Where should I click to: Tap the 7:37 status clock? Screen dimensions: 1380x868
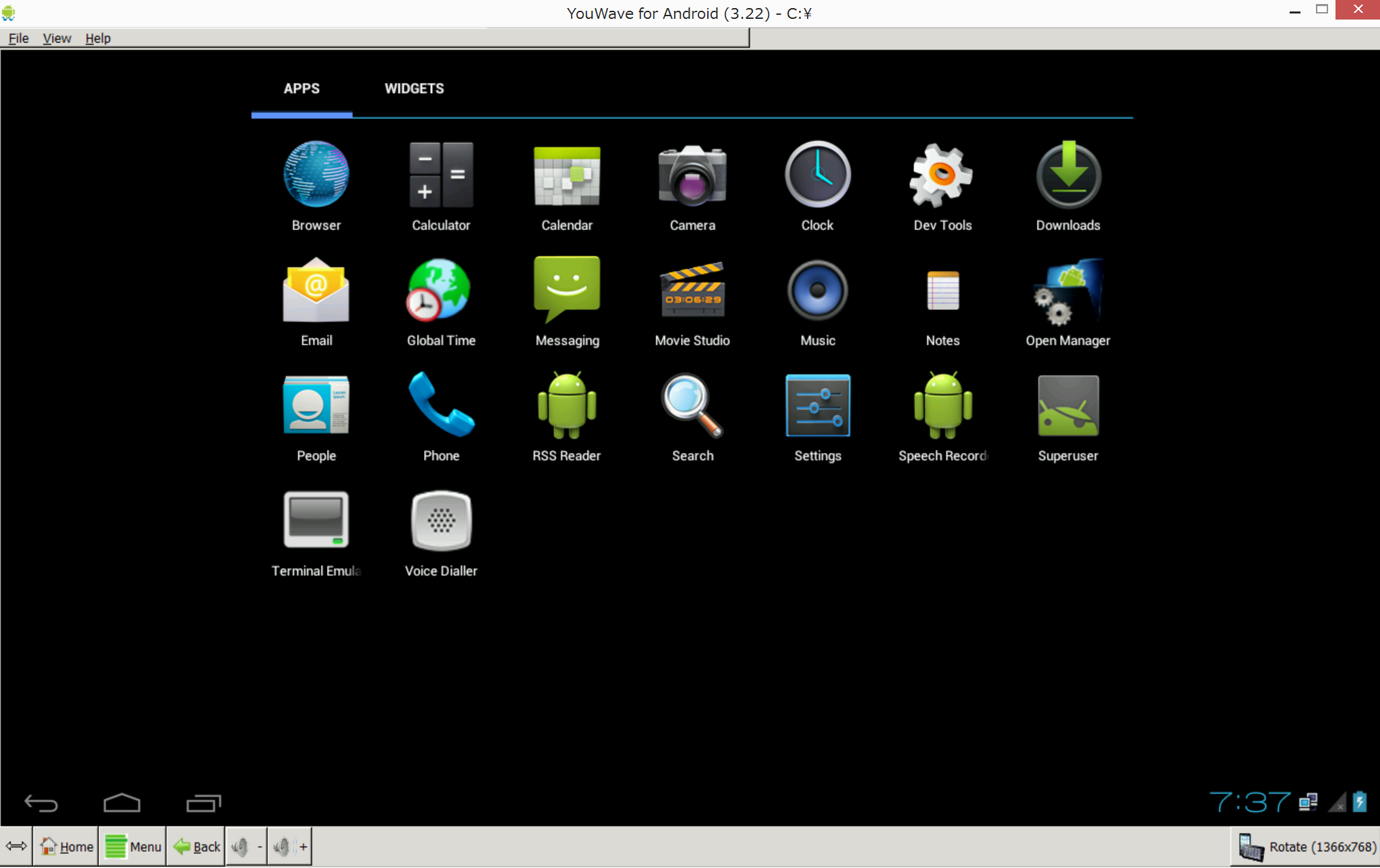pos(1249,802)
